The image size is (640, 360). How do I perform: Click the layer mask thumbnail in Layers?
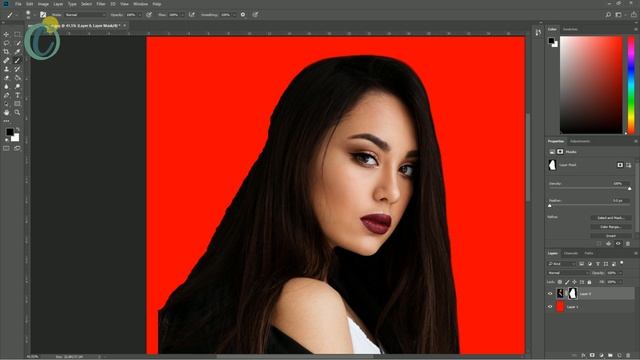point(572,293)
